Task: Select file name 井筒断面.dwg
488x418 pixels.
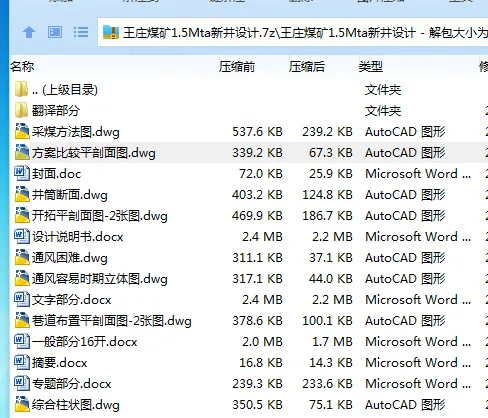Action: [x=70, y=195]
